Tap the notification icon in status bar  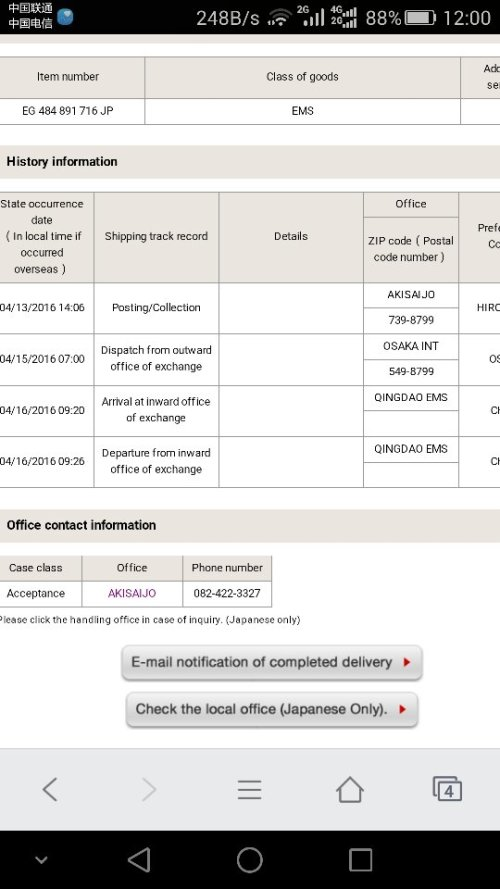[65, 17]
